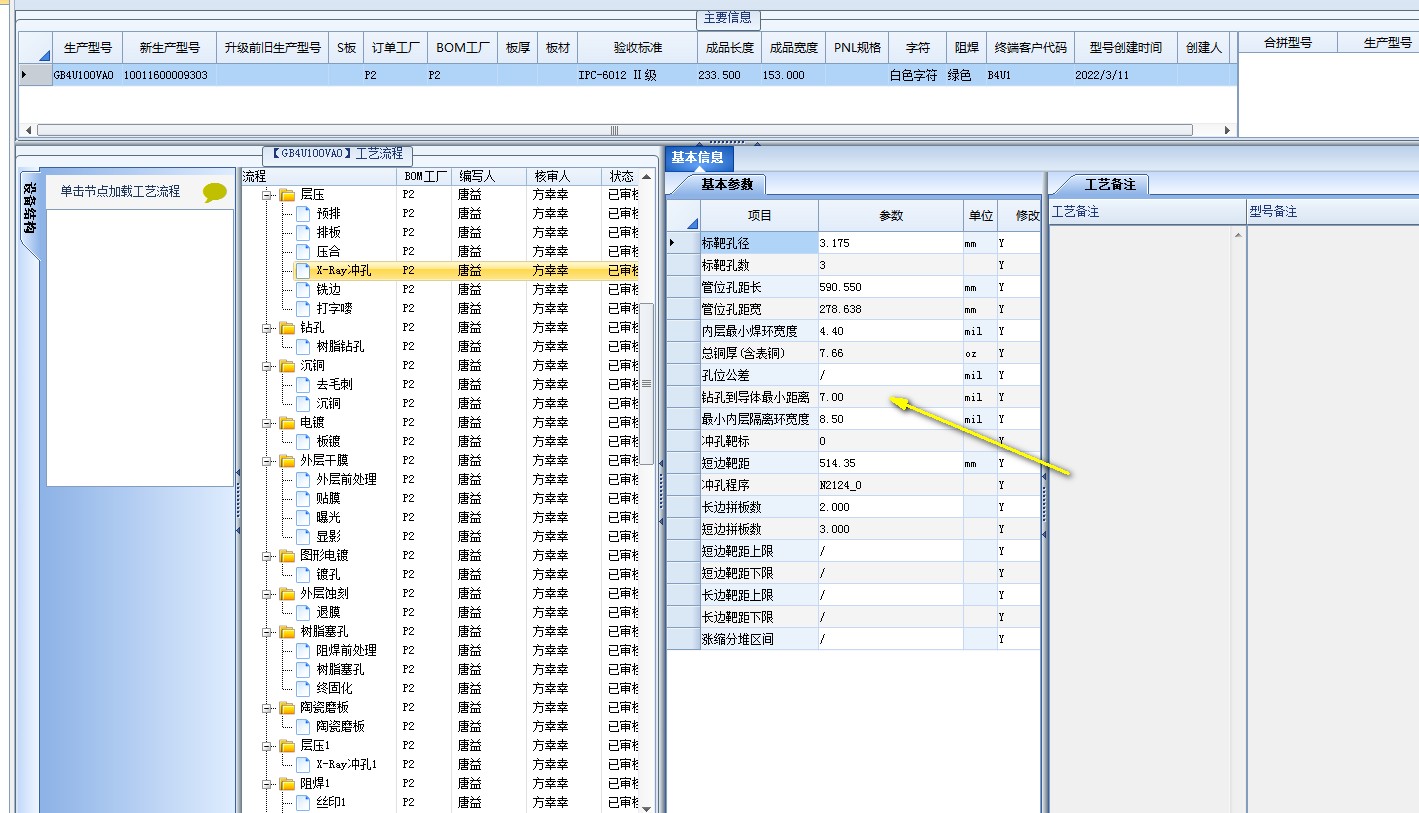Viewport: 1419px width, 813px height.
Task: Select the 短边靶距 value 514.35
Action: tap(890, 463)
